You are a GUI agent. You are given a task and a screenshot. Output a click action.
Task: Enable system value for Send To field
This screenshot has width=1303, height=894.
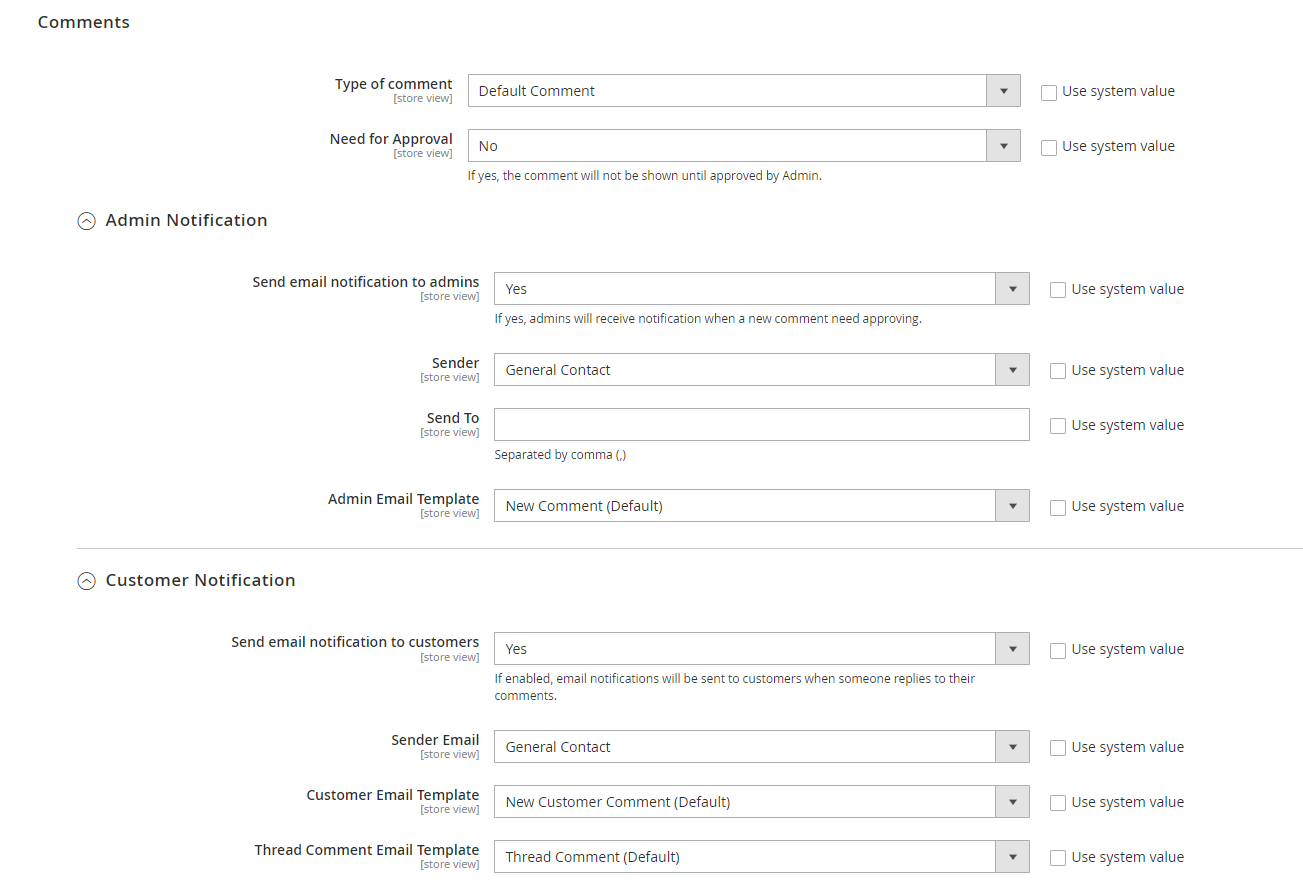1058,426
